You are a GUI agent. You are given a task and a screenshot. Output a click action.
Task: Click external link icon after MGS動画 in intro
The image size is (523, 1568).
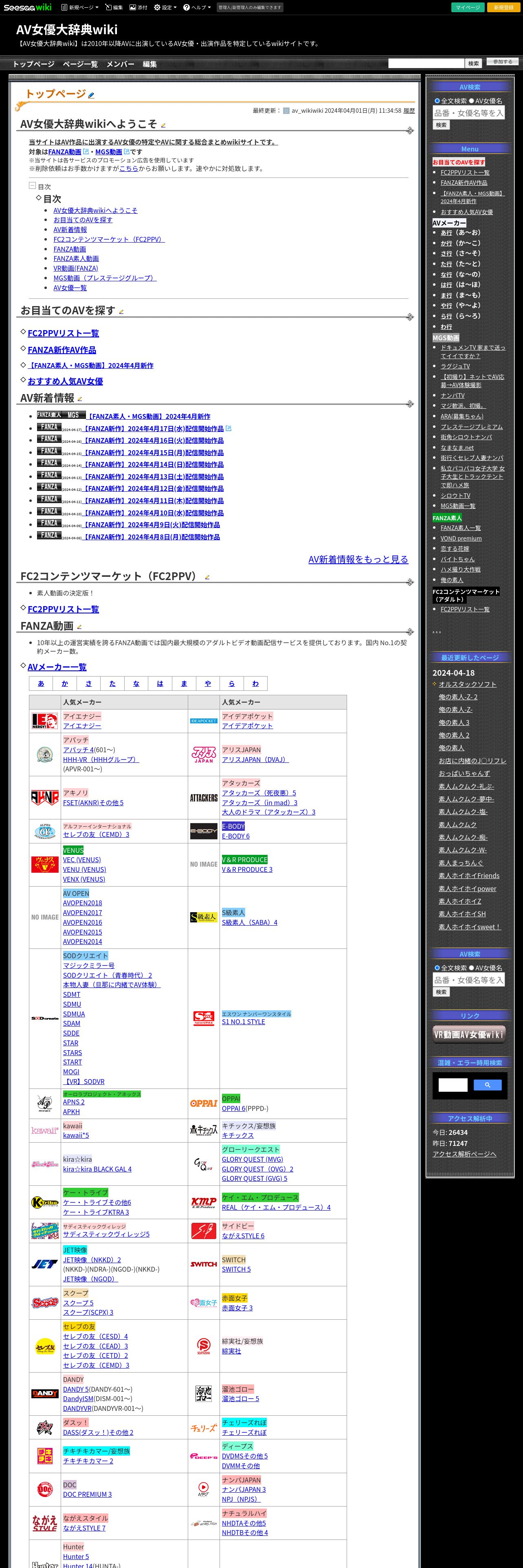pos(127,151)
